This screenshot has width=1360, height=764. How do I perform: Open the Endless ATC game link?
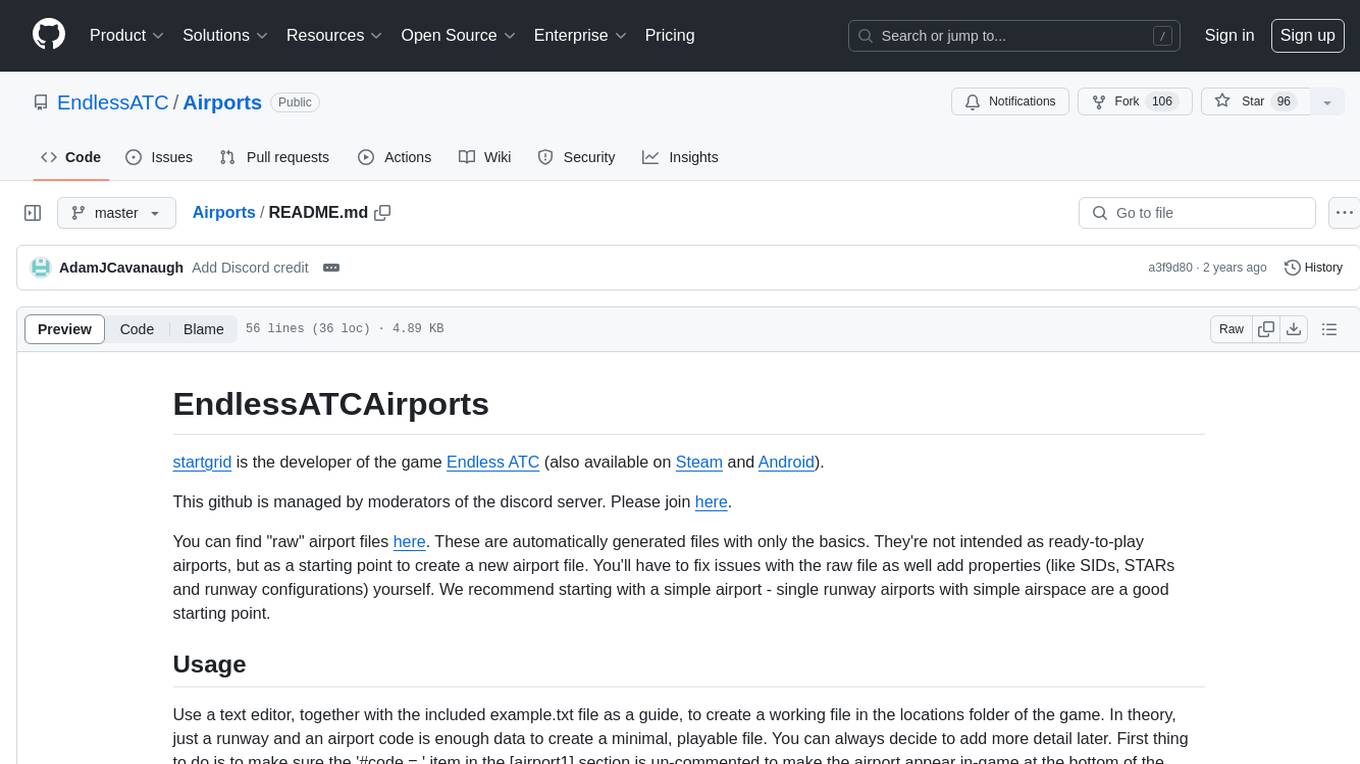coord(493,462)
